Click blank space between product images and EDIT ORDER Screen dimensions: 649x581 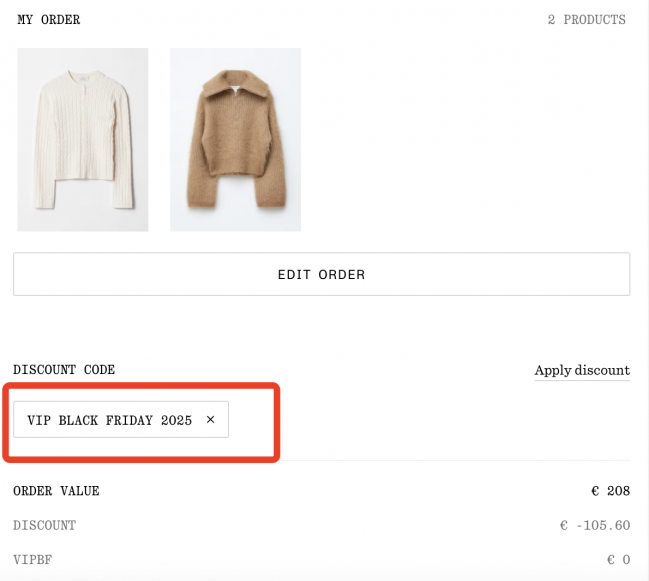coord(321,242)
